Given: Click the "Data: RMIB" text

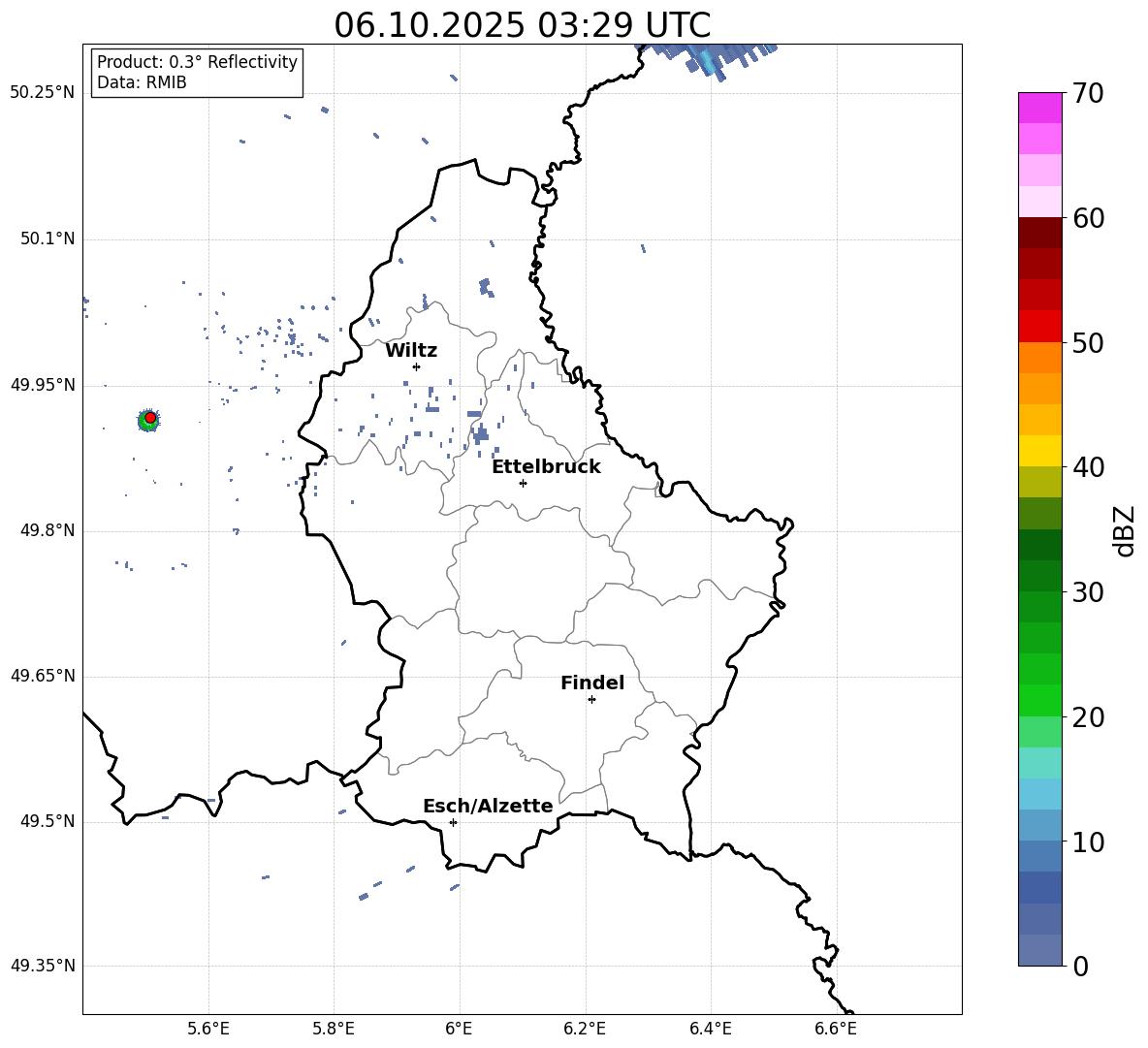Looking at the screenshot, I should click(x=142, y=82).
